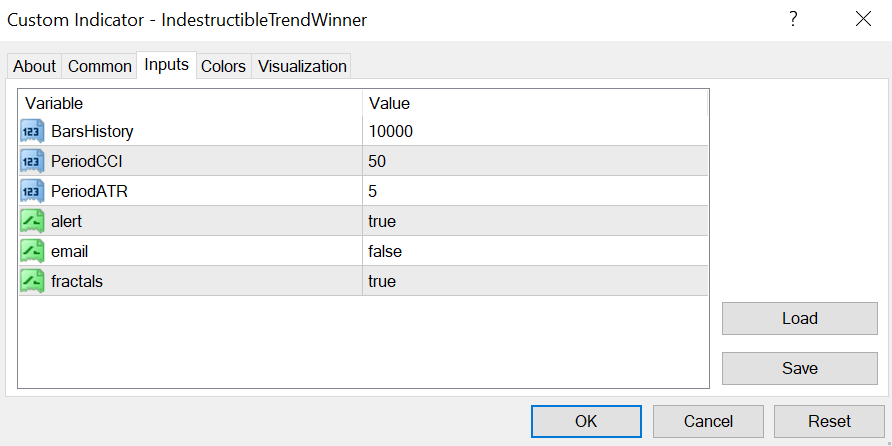Viewport: 892px width, 446px height.
Task: Switch to the About tab
Action: tap(34, 66)
